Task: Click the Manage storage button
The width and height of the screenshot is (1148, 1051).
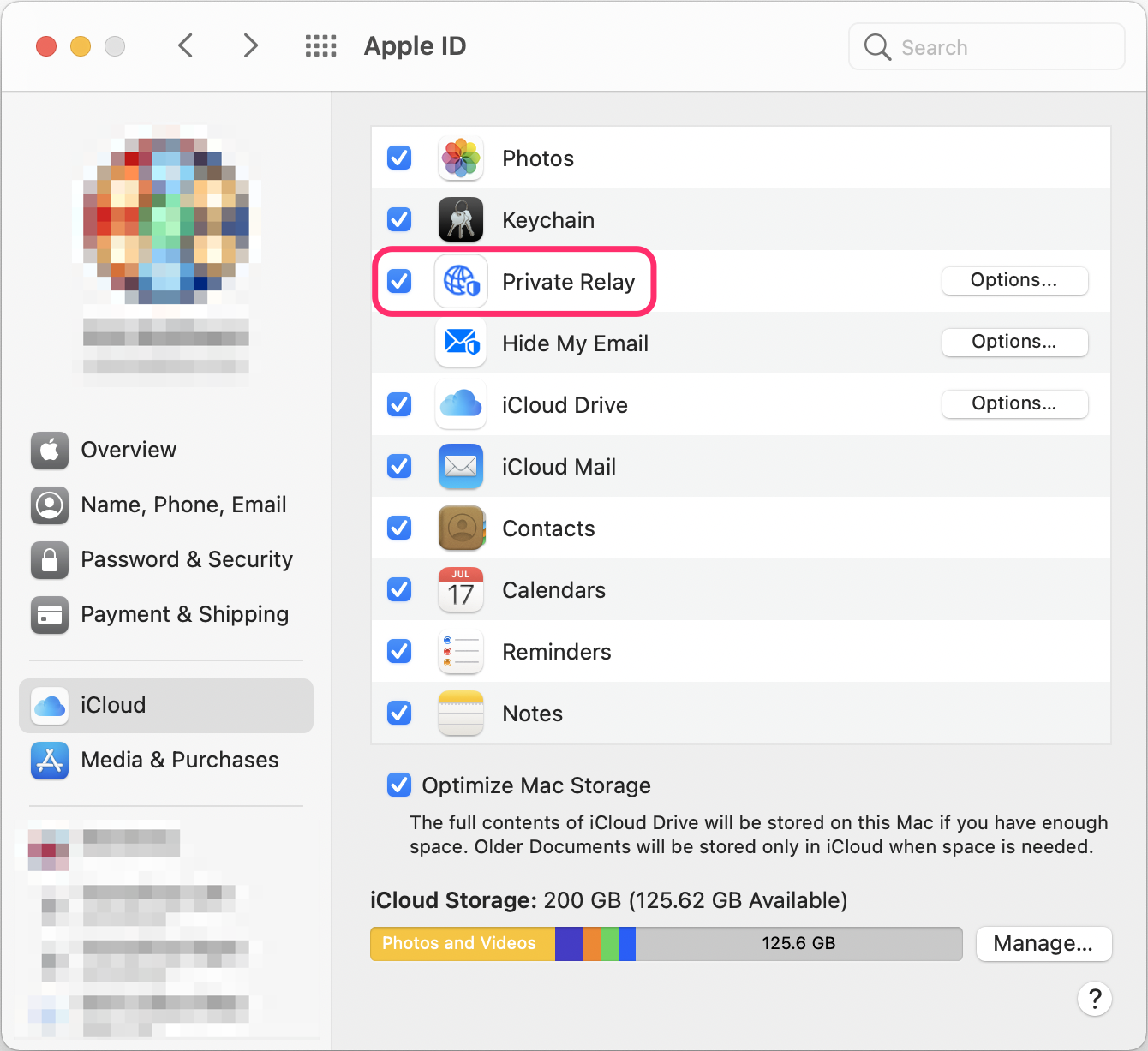Action: coord(1043,943)
